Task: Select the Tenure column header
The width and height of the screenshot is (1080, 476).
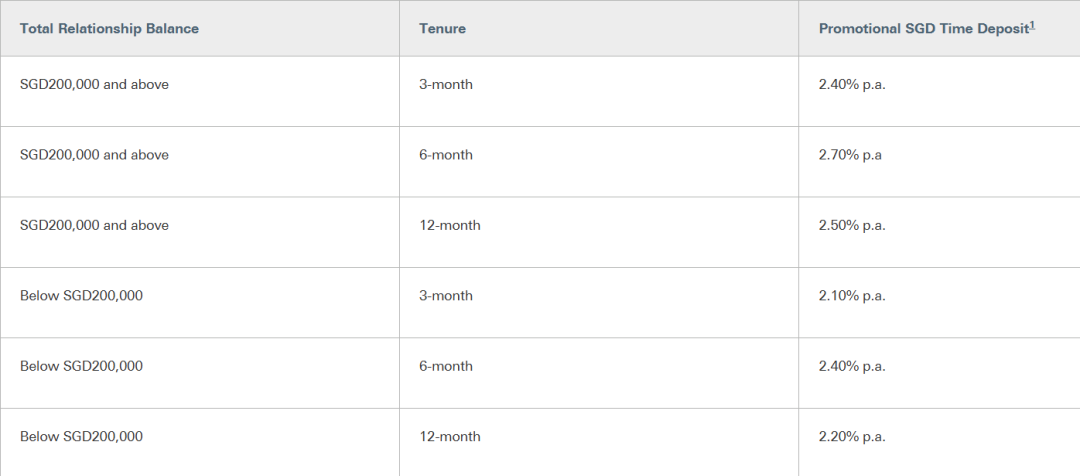Action: click(x=442, y=28)
